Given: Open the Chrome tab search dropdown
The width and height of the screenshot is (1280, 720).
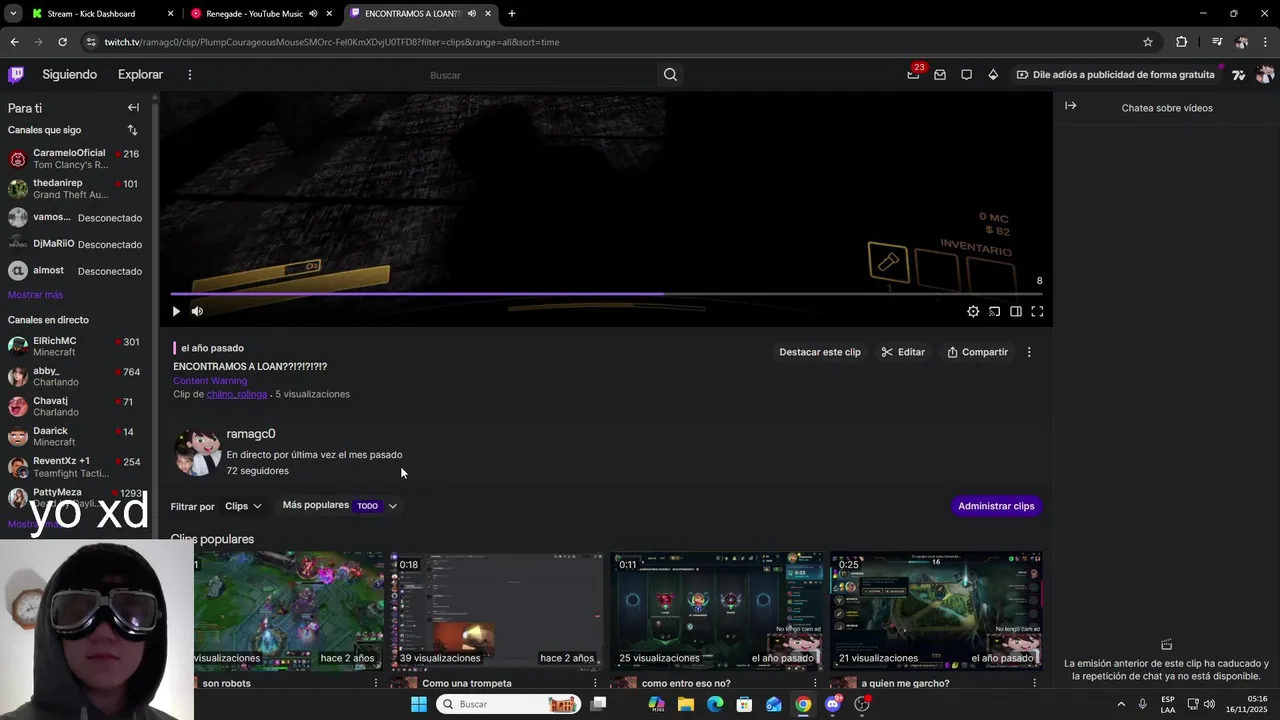Looking at the screenshot, I should [13, 14].
